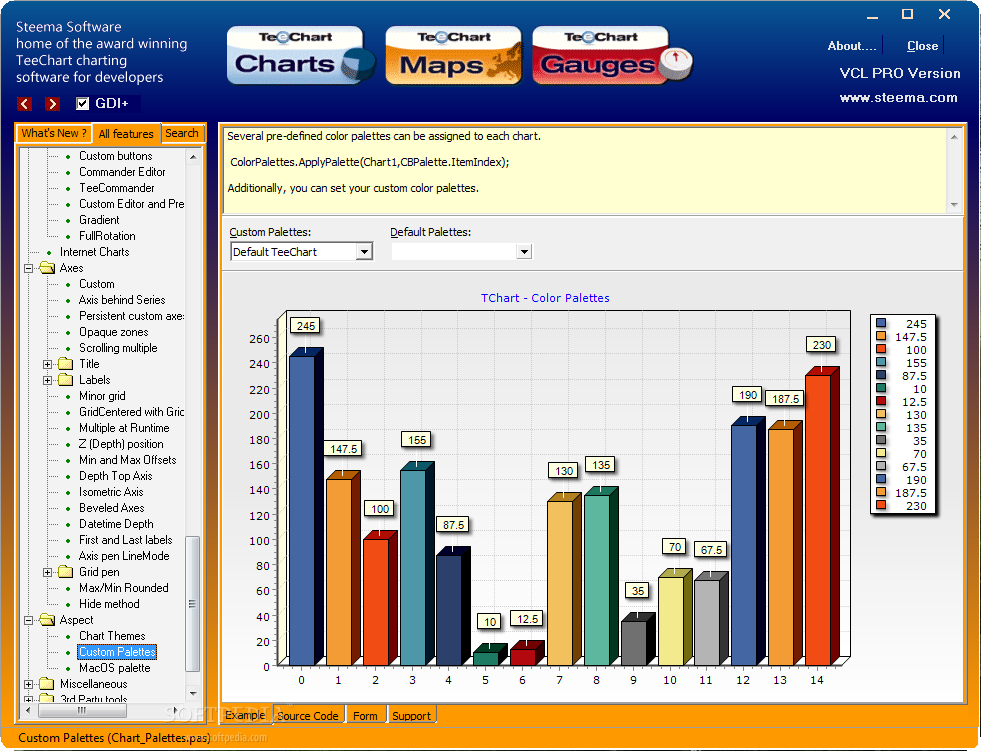Open the TeeChart Maps banner
981x751 pixels.
454,55
